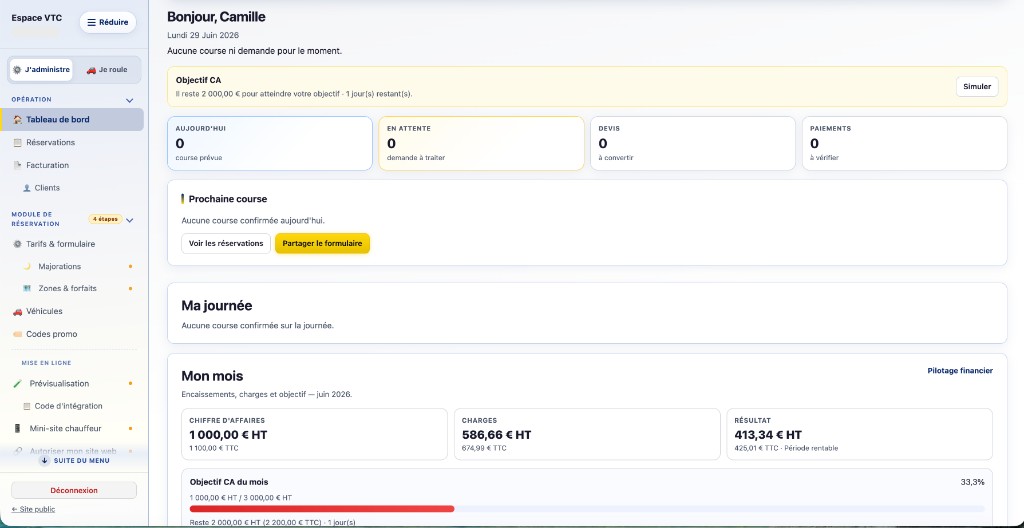This screenshot has height=528, width=1024.
Task: Click the code icon beside Code d'intégration
Action: (27, 406)
